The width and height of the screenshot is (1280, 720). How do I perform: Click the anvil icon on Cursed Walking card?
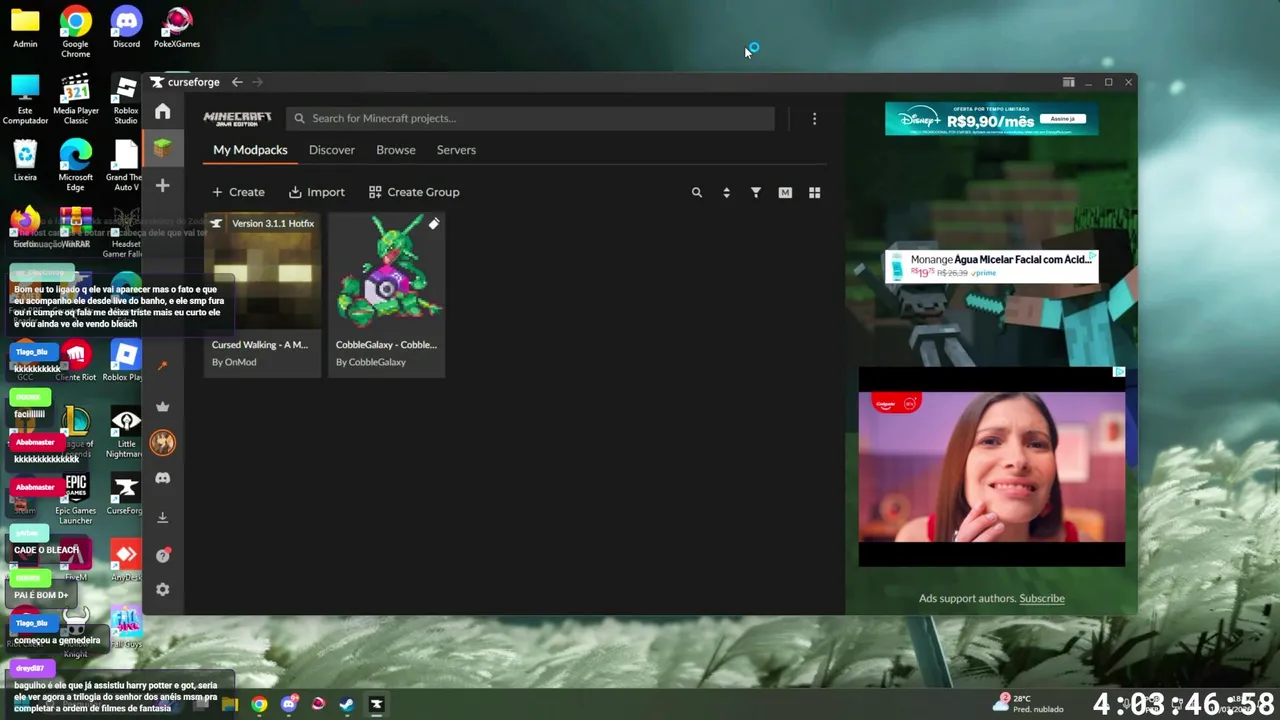click(x=216, y=224)
